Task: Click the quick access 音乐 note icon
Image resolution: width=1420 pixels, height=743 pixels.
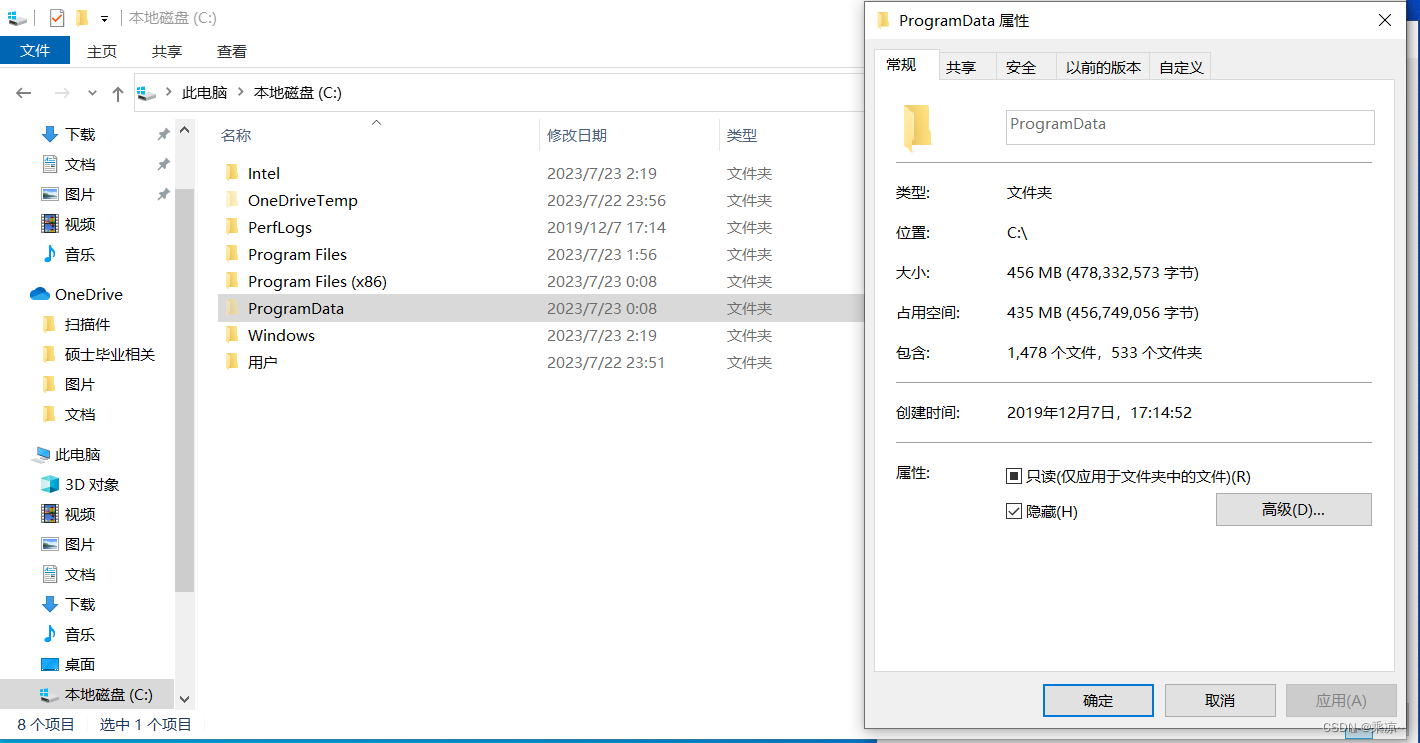Action: 50,254
